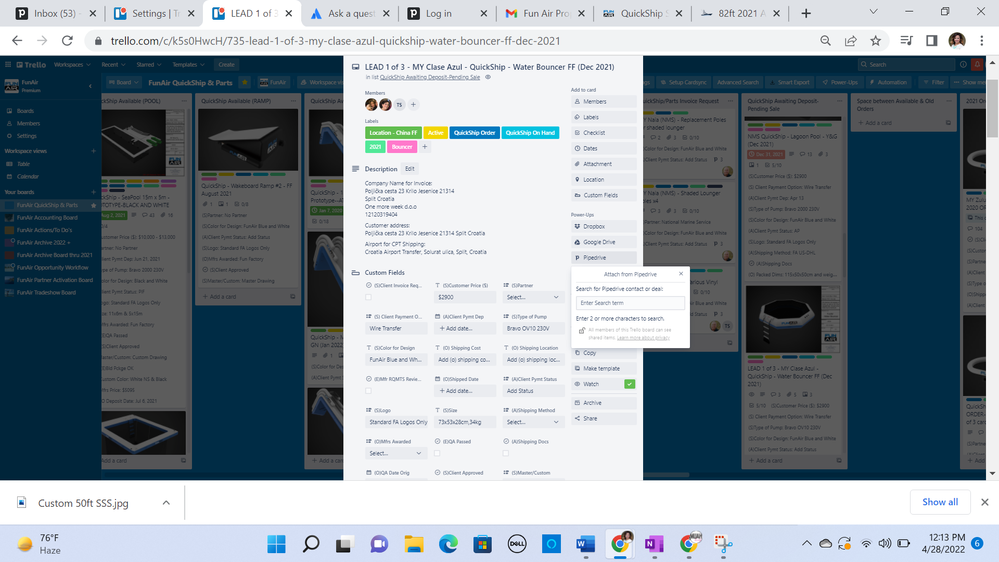Add date for Client Pymt Dep
This screenshot has width=999, height=562.
click(x=464, y=328)
